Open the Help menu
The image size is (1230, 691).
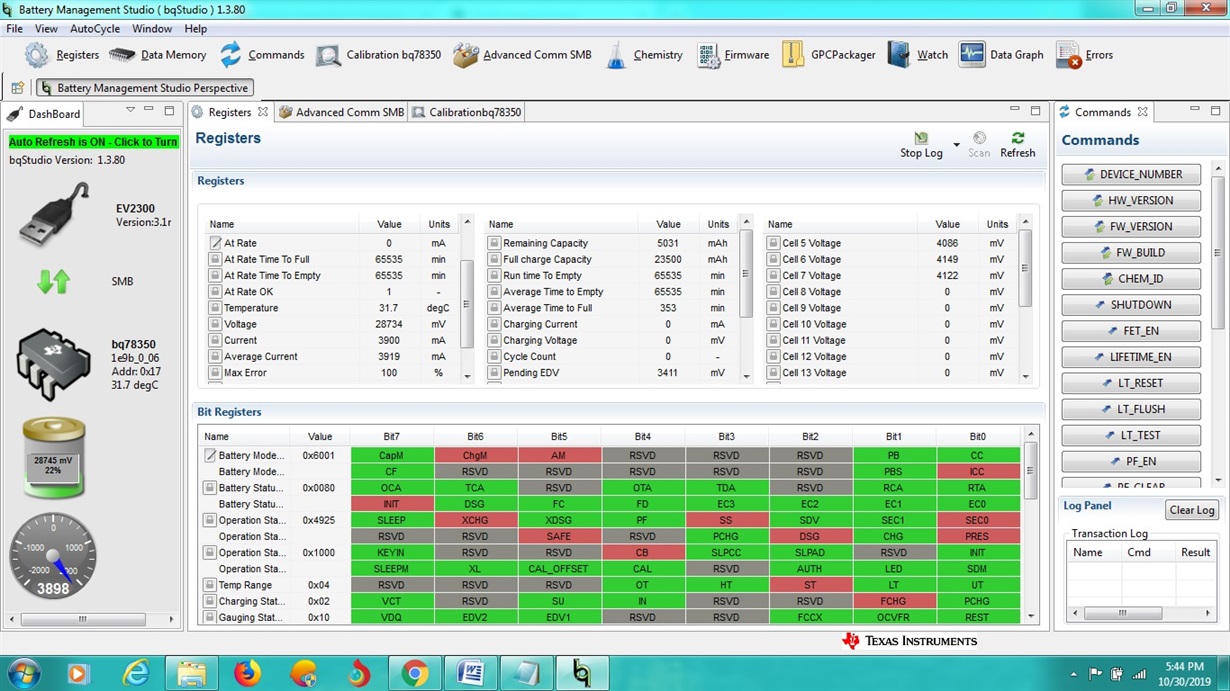196,29
